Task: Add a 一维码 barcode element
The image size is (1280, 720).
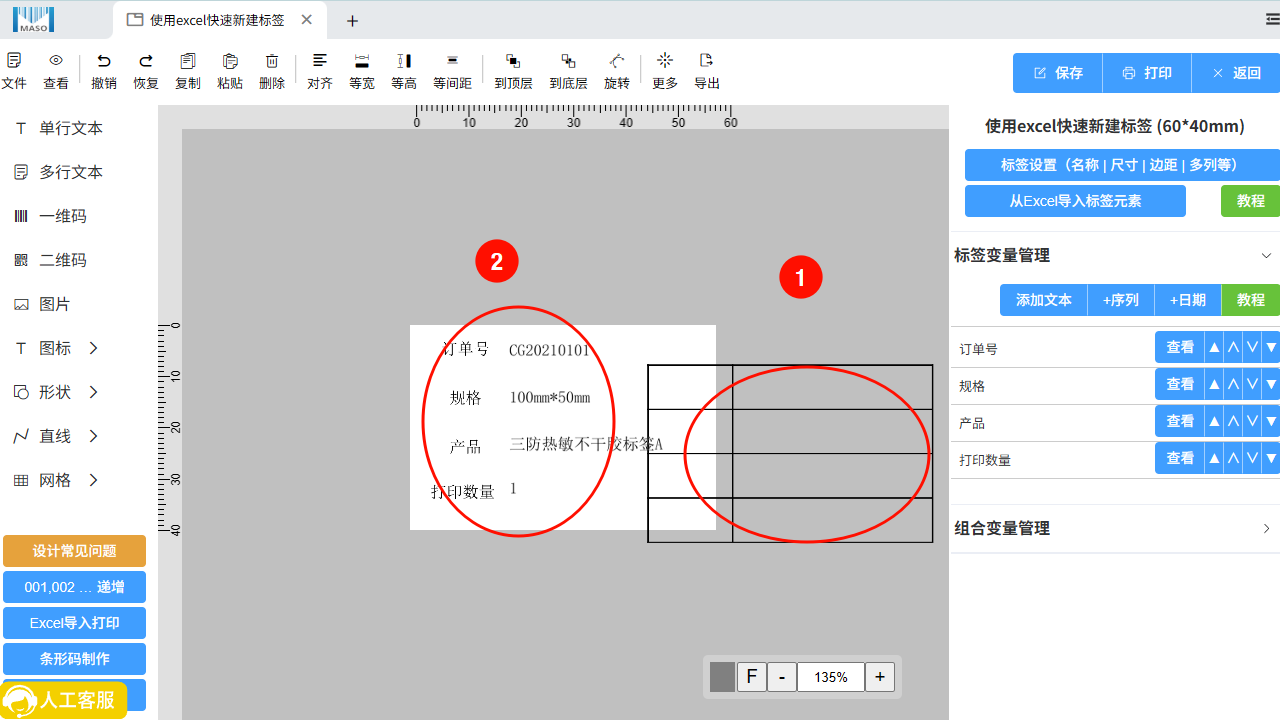Action: click(x=52, y=216)
